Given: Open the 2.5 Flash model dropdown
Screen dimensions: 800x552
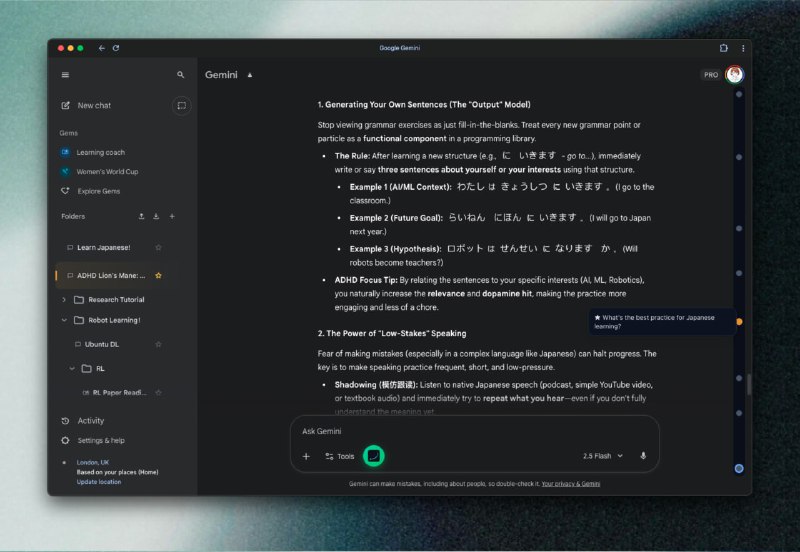Looking at the screenshot, I should coord(603,456).
